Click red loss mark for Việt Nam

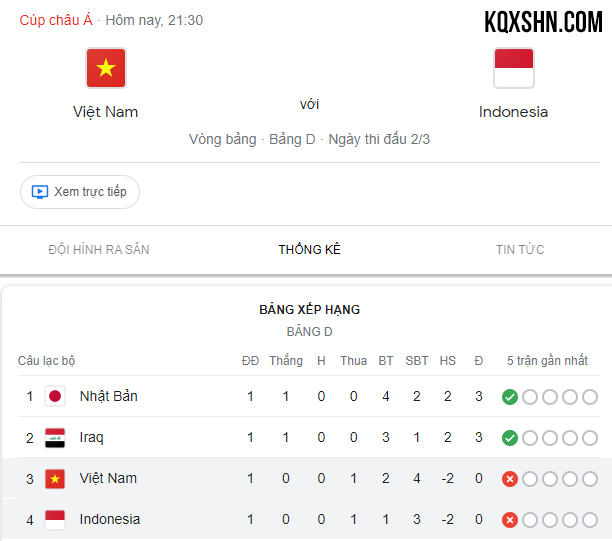point(510,479)
